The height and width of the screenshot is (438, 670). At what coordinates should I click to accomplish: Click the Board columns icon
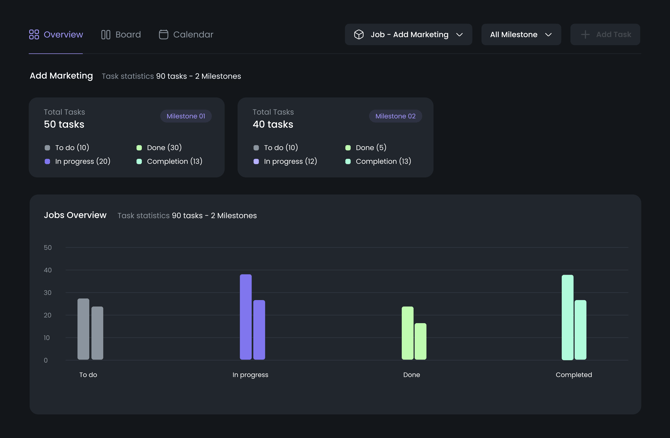[x=106, y=35]
